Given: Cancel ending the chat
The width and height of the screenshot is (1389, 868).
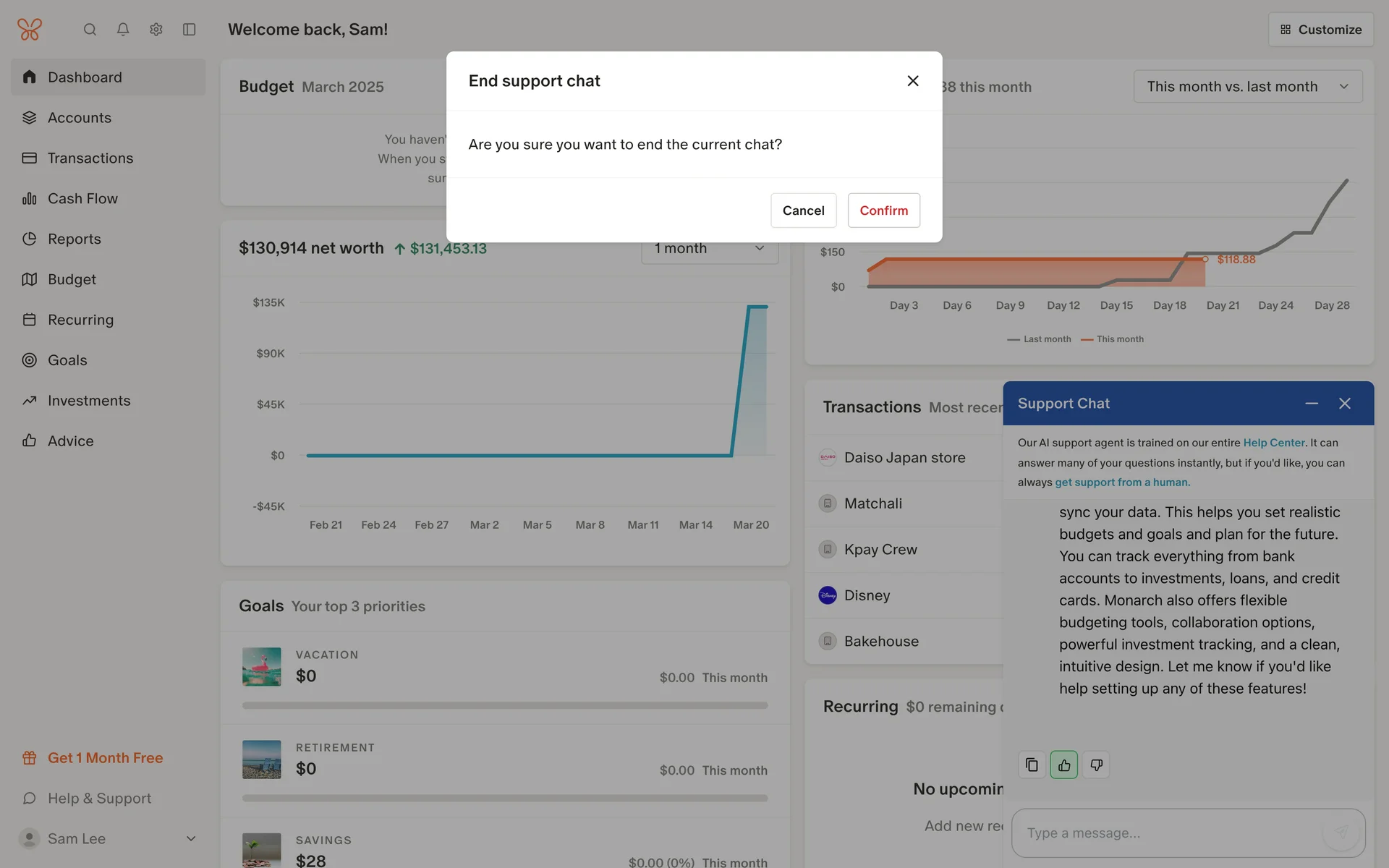Looking at the screenshot, I should (x=803, y=210).
